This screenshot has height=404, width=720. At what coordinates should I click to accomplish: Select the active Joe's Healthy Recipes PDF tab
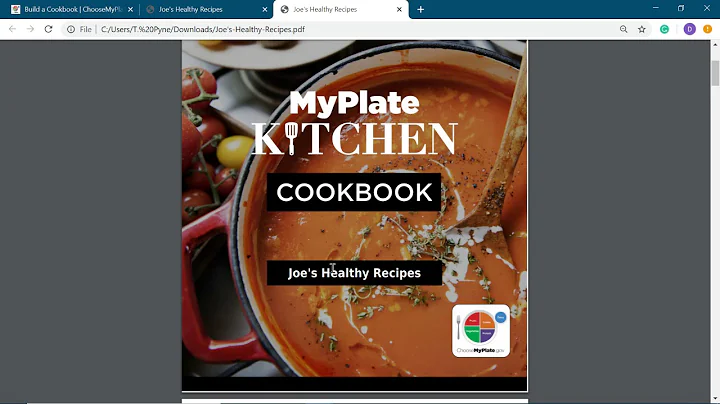[x=340, y=9]
